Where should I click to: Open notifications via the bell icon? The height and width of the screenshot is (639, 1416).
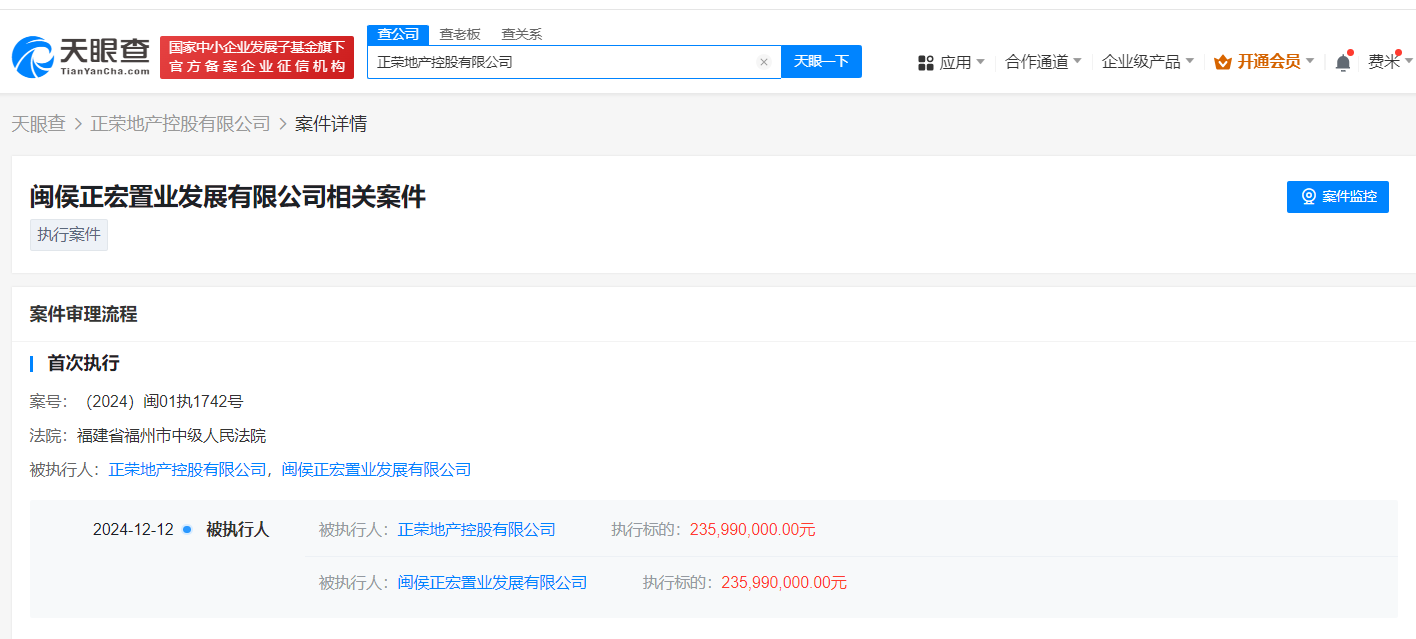tap(1341, 61)
